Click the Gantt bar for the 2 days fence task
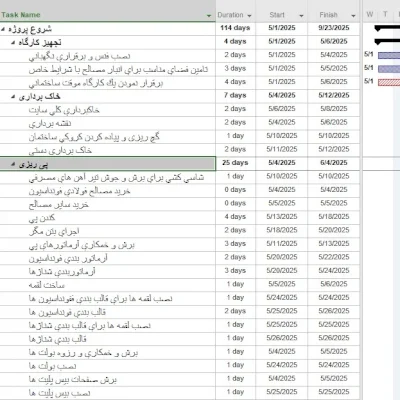This screenshot has width=400, height=400. tap(389, 55)
